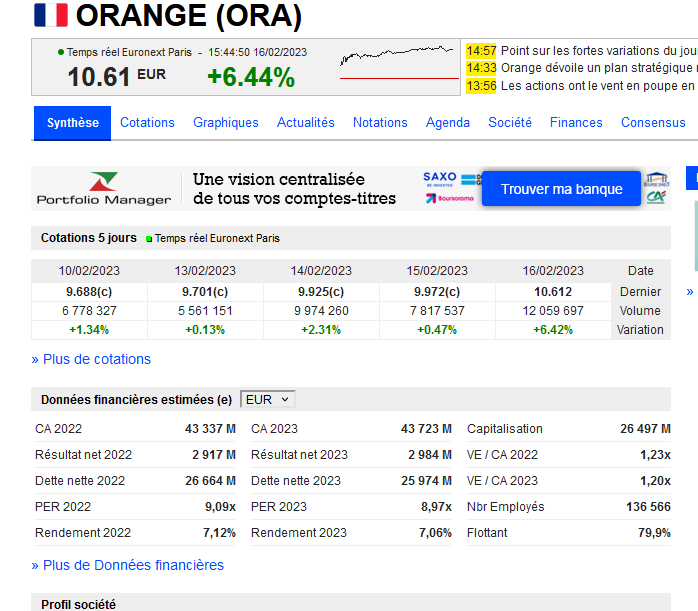
Task: View the Finances tab
Action: click(x=576, y=123)
